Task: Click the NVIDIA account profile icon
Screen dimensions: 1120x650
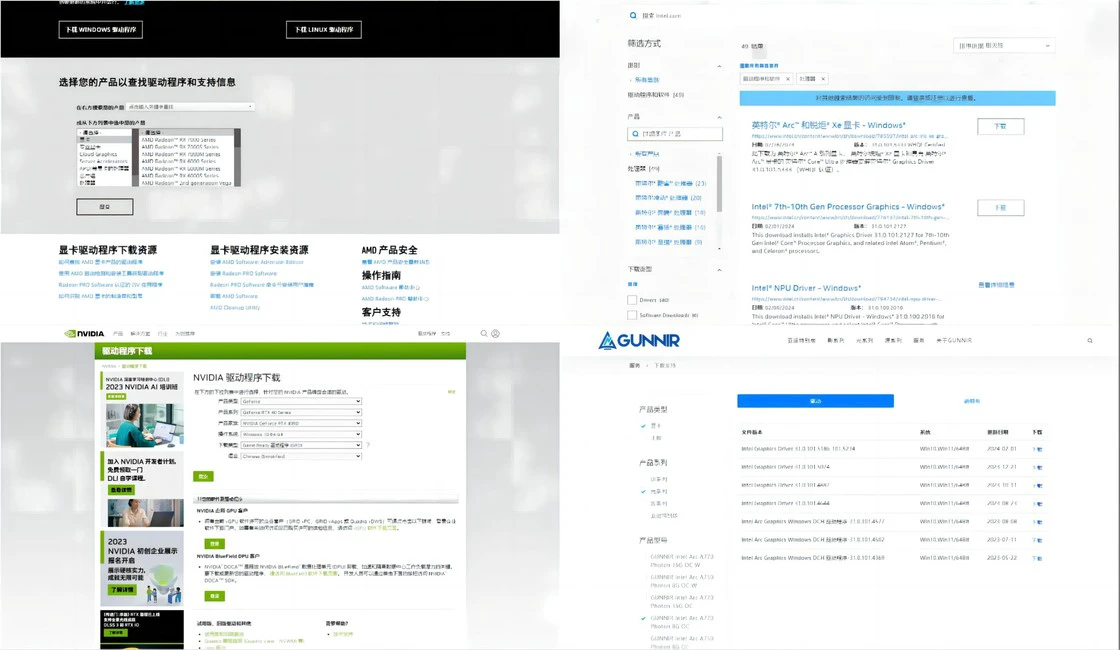Action: (x=496, y=334)
